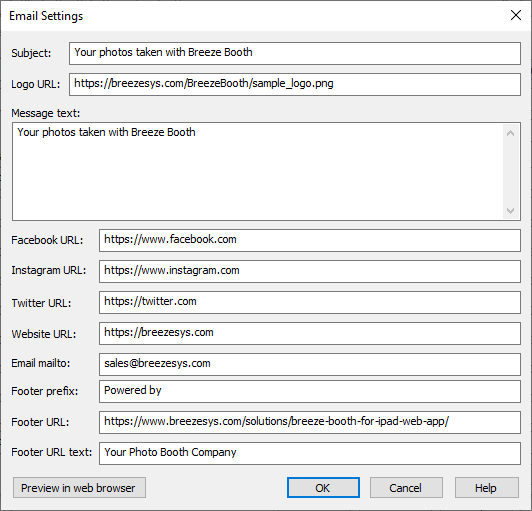Click the 'Email Settings' window title
The width and height of the screenshot is (532, 511).
[46, 16]
